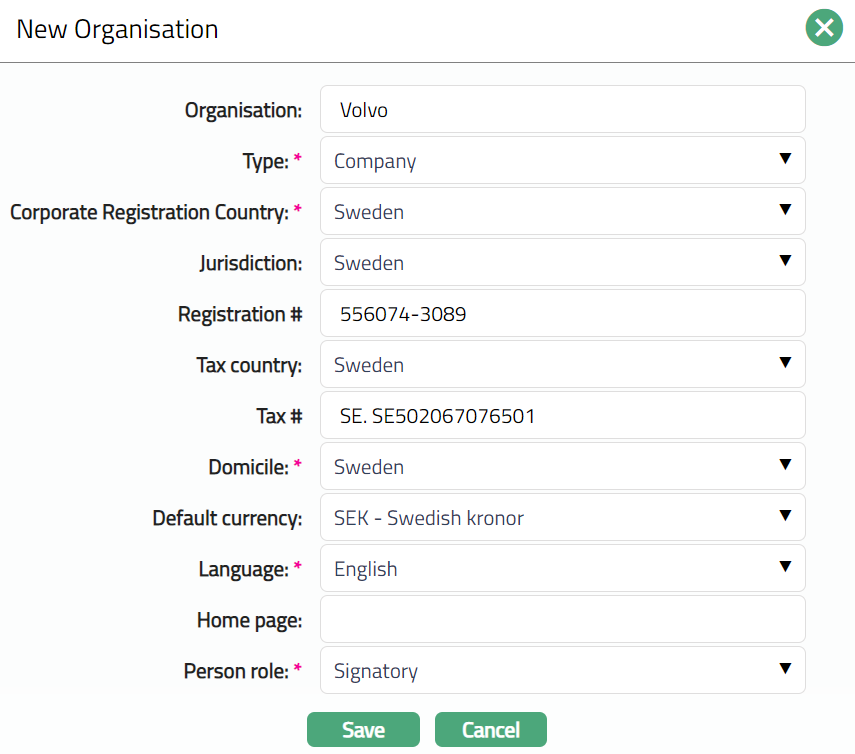Open the Type dropdown showing Company

[x=562, y=160]
